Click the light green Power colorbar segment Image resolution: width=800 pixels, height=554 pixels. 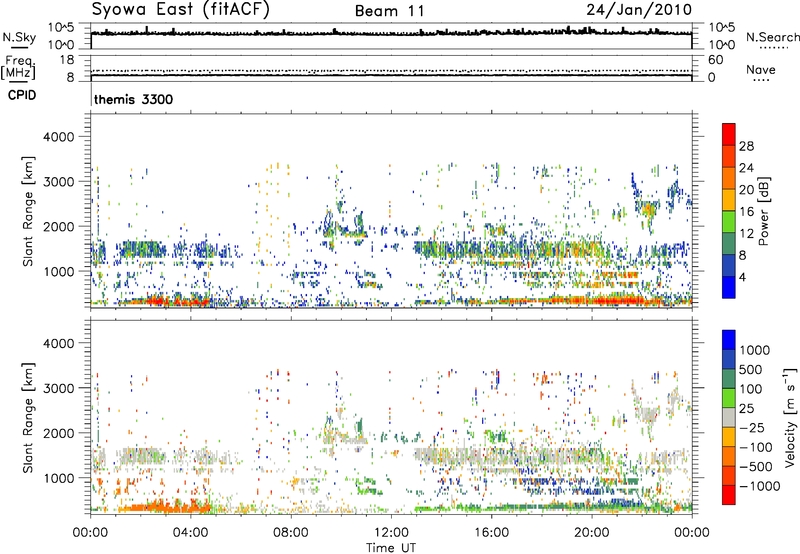click(729, 222)
